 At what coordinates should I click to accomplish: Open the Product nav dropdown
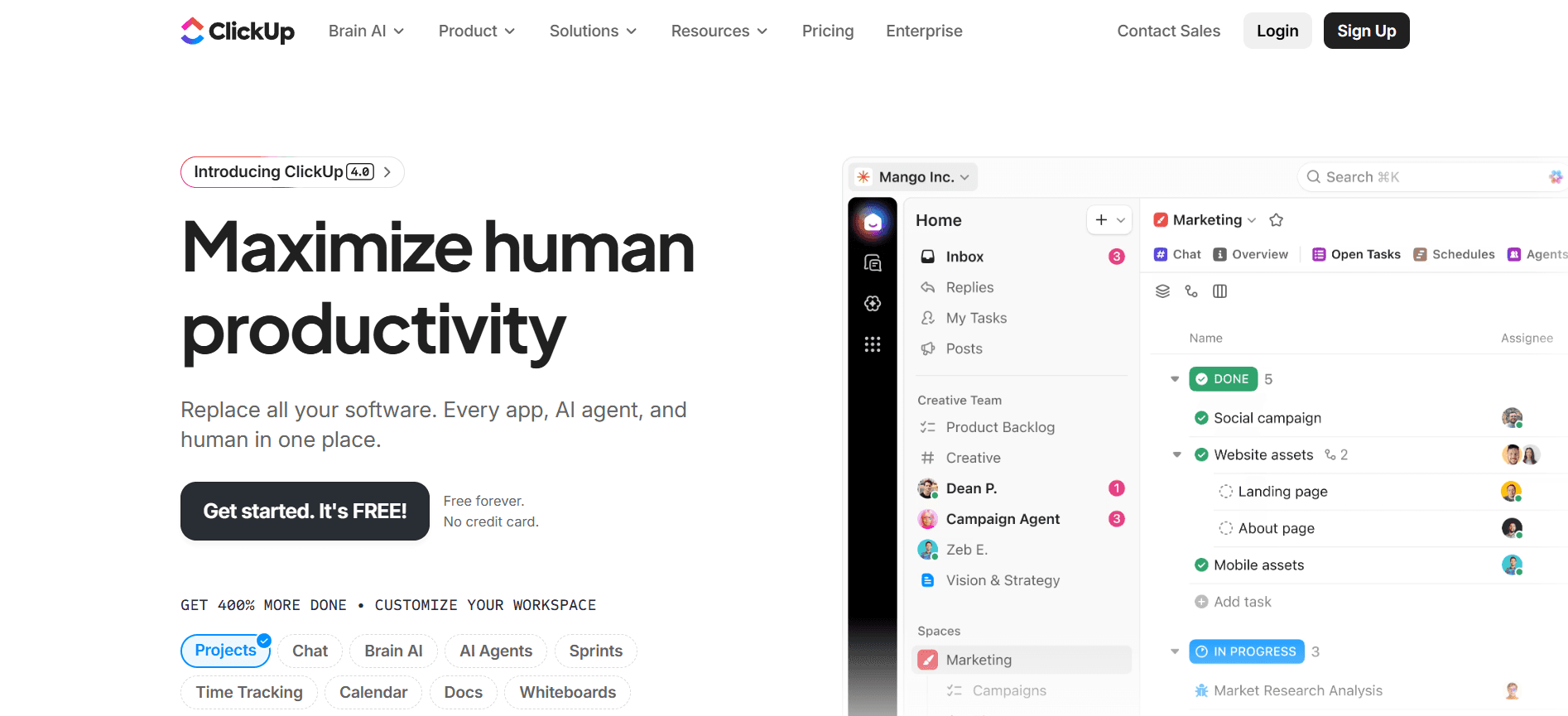click(x=477, y=31)
